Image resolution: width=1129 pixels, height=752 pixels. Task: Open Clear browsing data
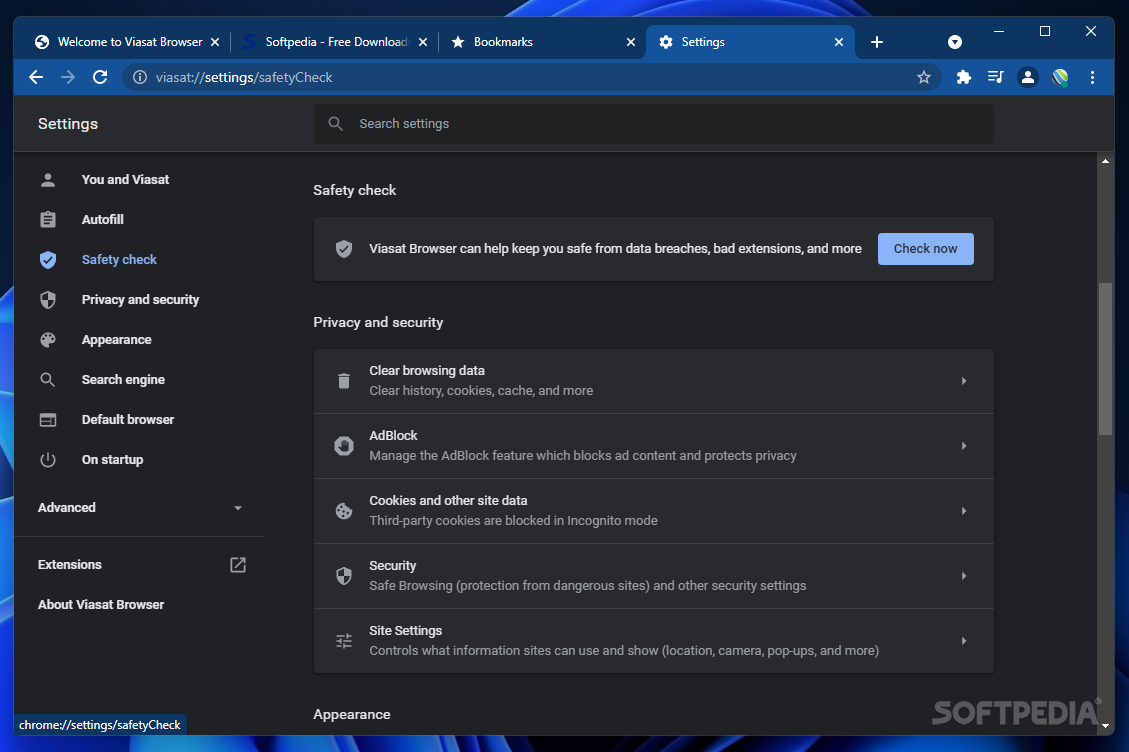[x=653, y=381]
